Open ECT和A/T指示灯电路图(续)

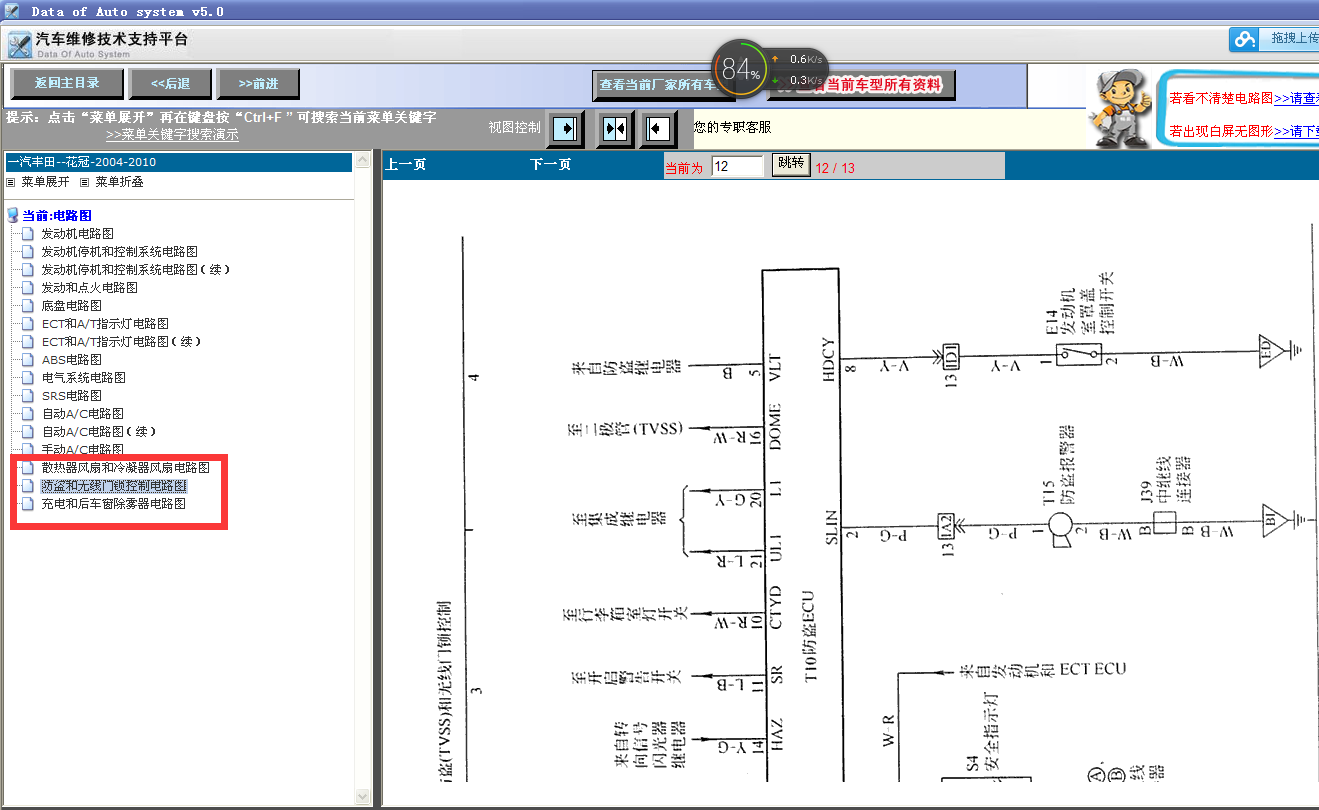pos(121,341)
